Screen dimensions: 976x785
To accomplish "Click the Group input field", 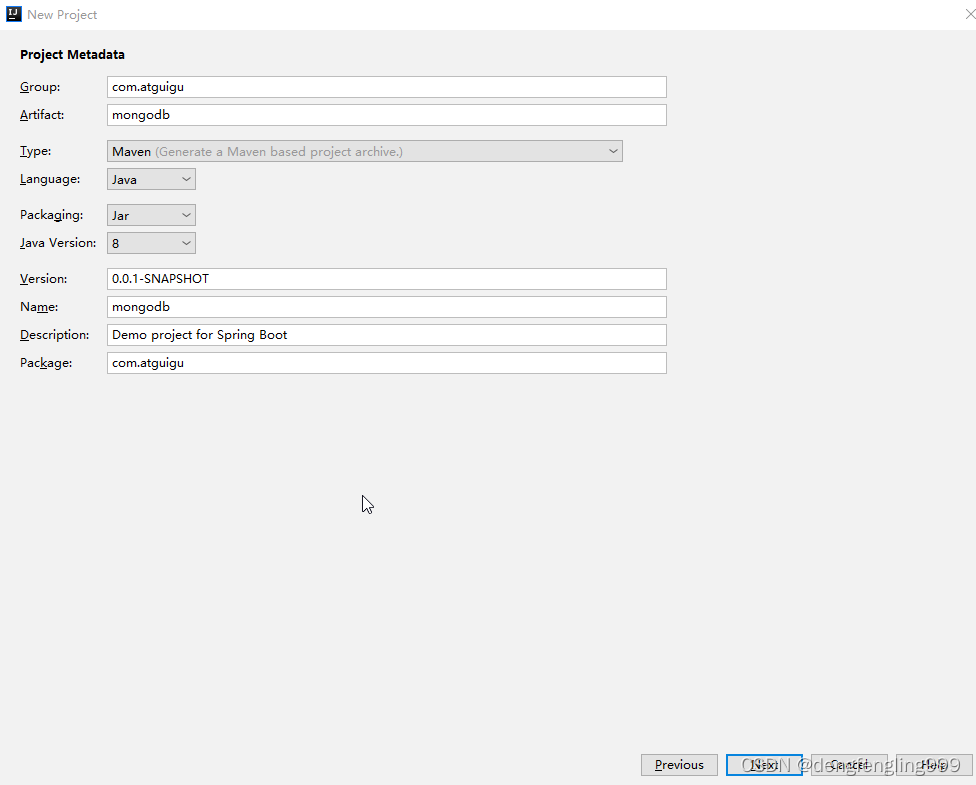I will [x=387, y=87].
